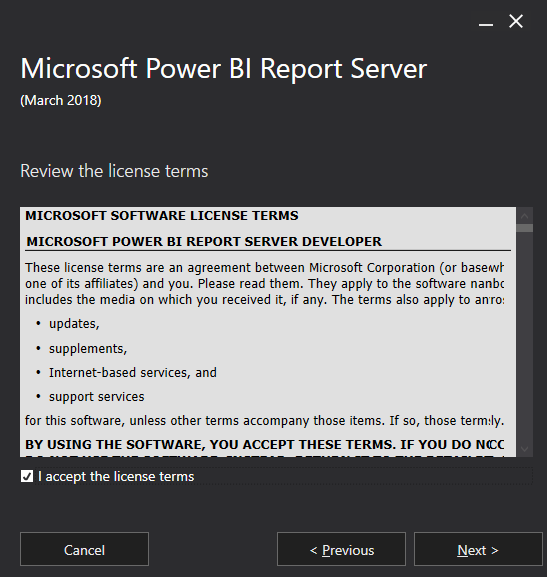Go back with the < Previous button
The width and height of the screenshot is (547, 577).
(341, 549)
